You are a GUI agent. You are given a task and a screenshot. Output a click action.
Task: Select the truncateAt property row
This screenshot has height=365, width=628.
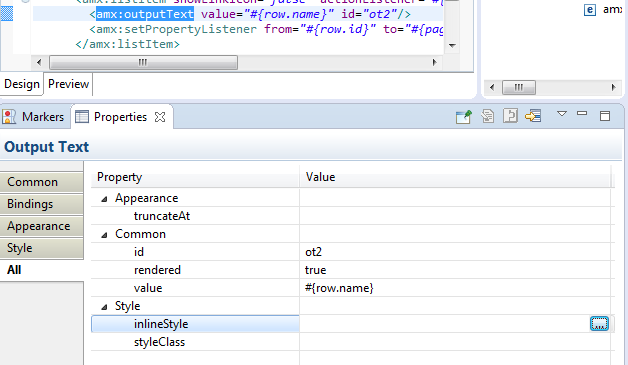click(352, 216)
